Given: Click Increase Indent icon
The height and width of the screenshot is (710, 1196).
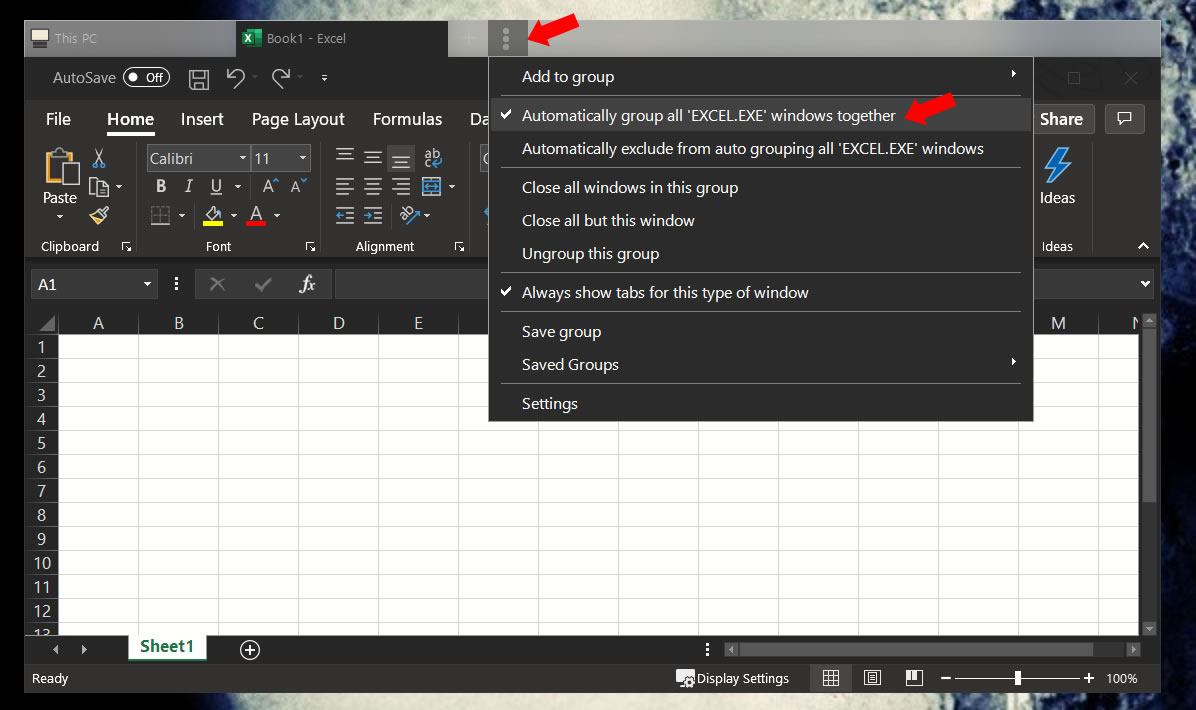Looking at the screenshot, I should pos(373,216).
